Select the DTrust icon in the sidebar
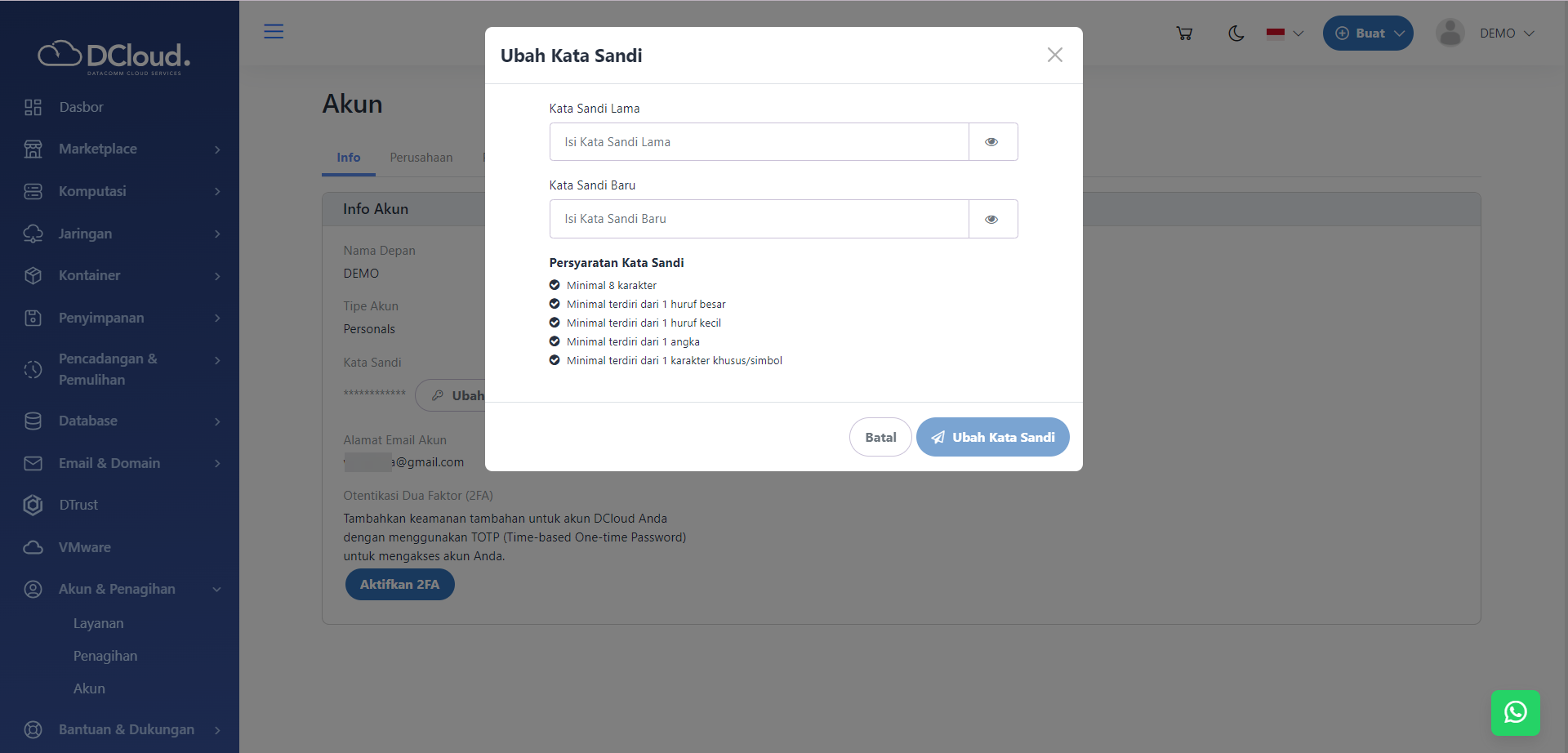Image resolution: width=1568 pixels, height=753 pixels. (x=33, y=505)
